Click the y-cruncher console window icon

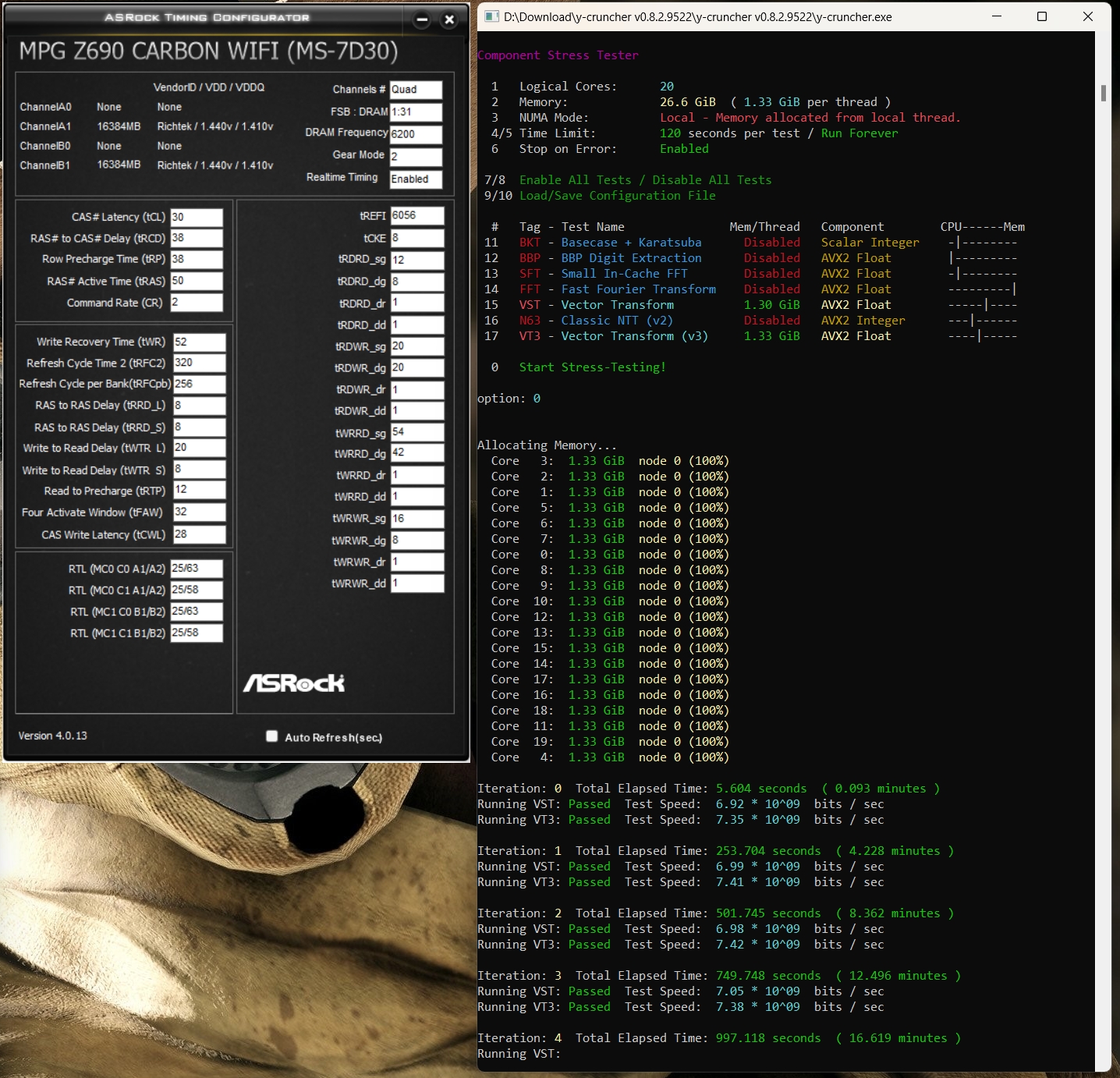[491, 16]
